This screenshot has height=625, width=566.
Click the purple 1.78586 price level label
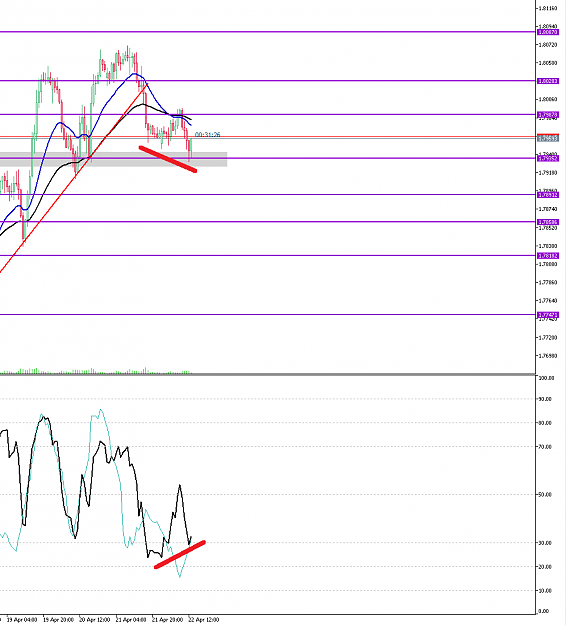tap(548, 222)
